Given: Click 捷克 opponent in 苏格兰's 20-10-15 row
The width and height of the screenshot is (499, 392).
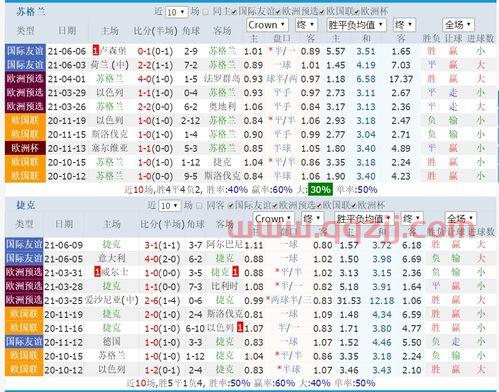Looking at the screenshot, I should click(222, 162).
